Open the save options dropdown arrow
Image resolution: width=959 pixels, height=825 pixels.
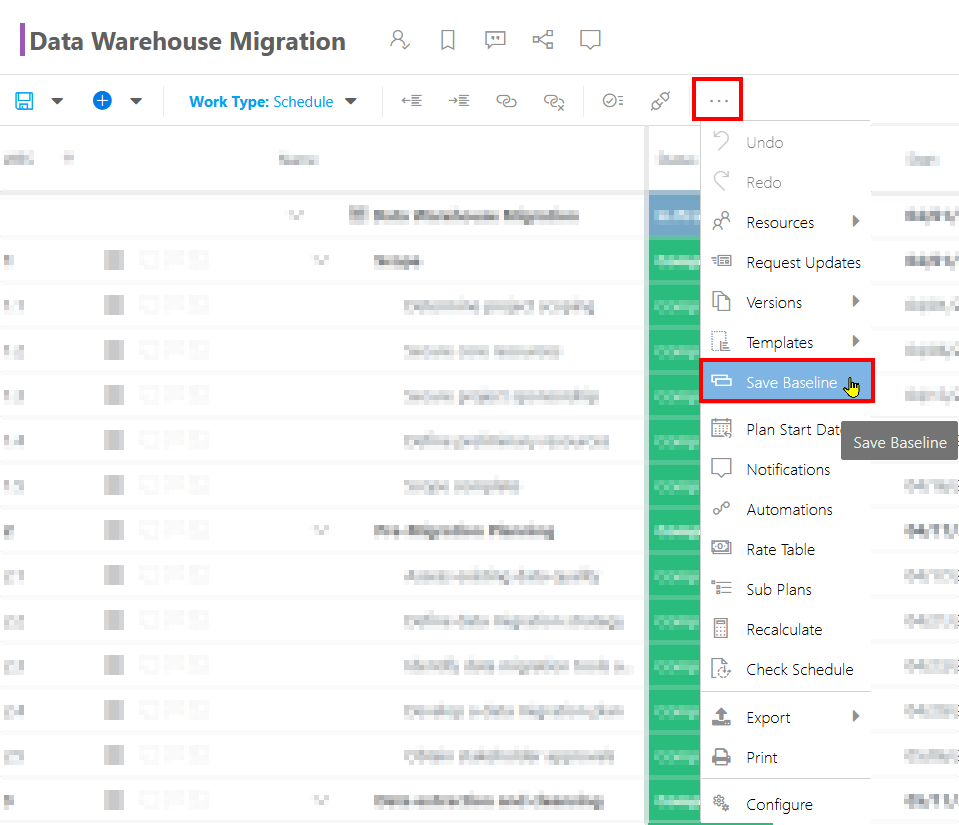tap(57, 101)
